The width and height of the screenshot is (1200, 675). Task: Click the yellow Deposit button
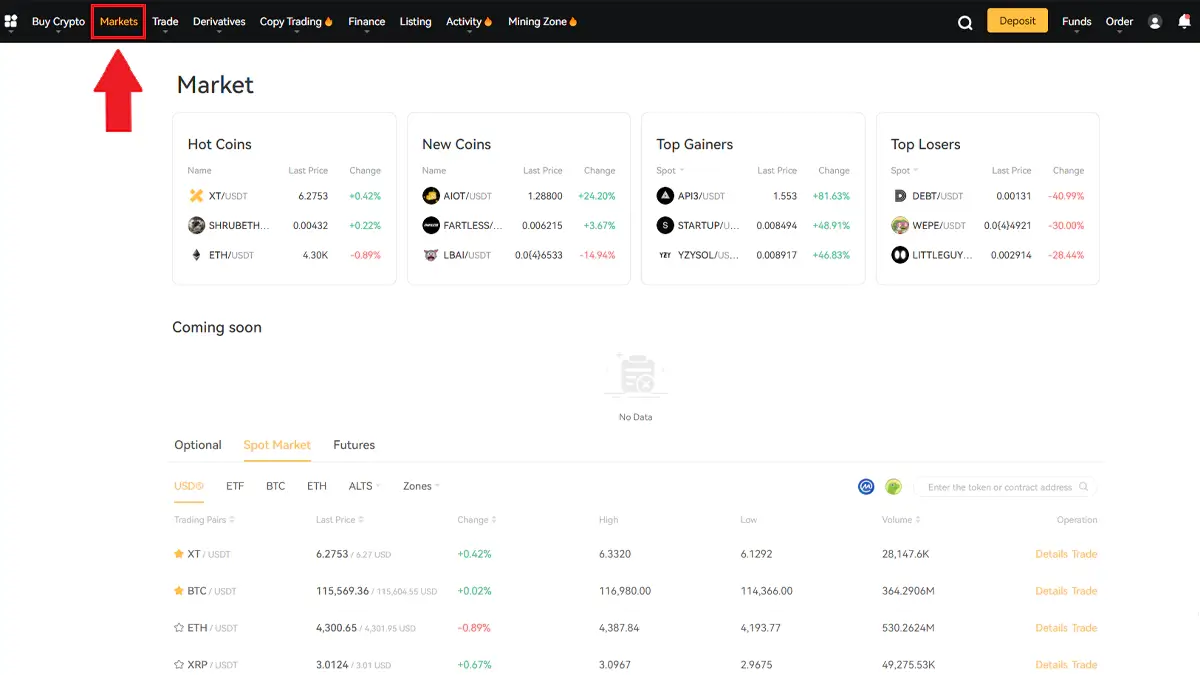[1017, 21]
